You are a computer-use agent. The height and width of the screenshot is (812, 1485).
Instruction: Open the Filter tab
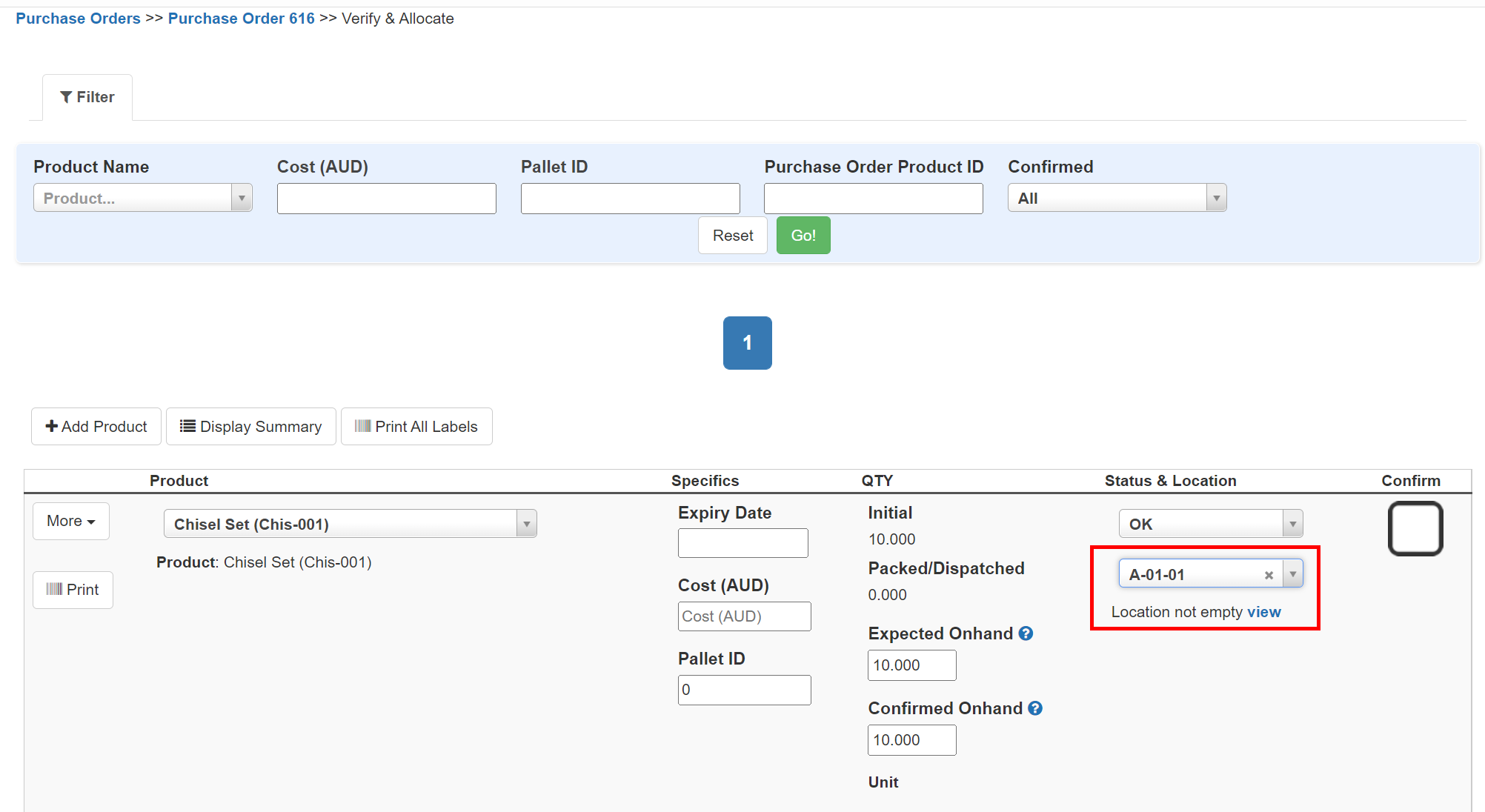[x=87, y=97]
